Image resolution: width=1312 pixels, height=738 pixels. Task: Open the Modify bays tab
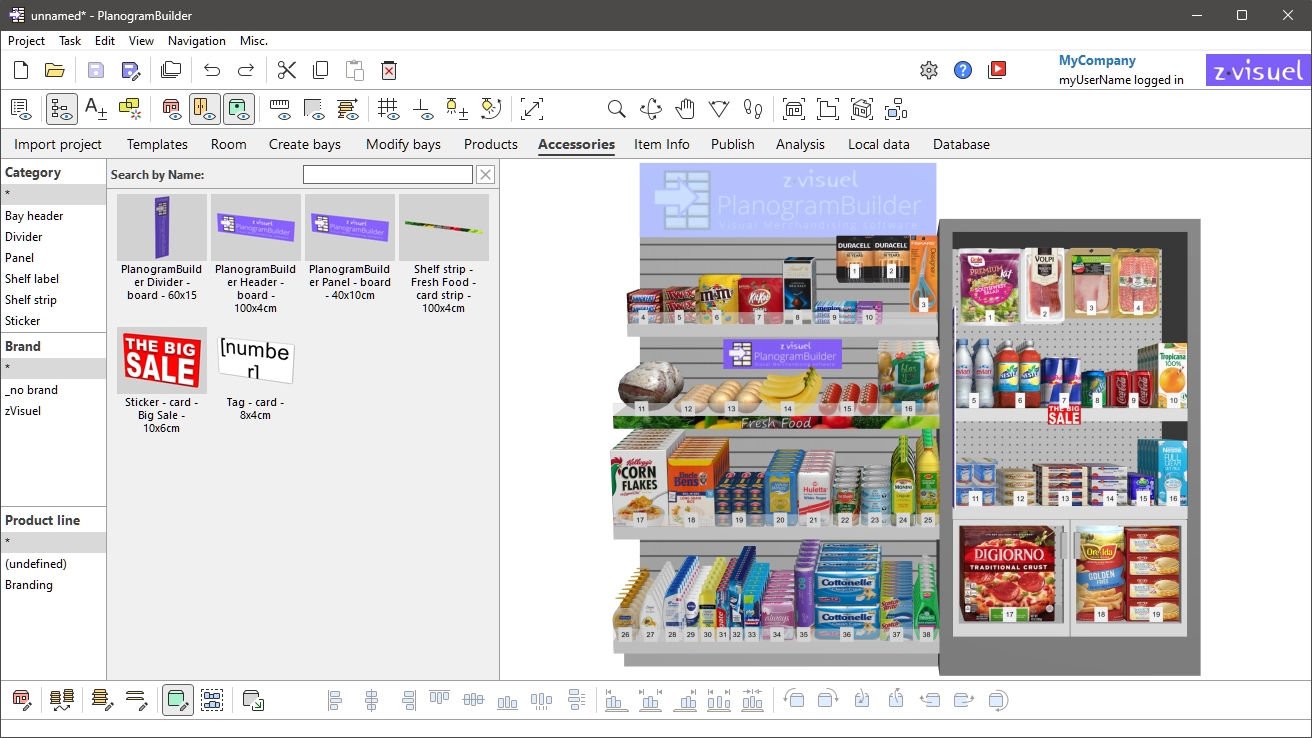click(x=403, y=144)
